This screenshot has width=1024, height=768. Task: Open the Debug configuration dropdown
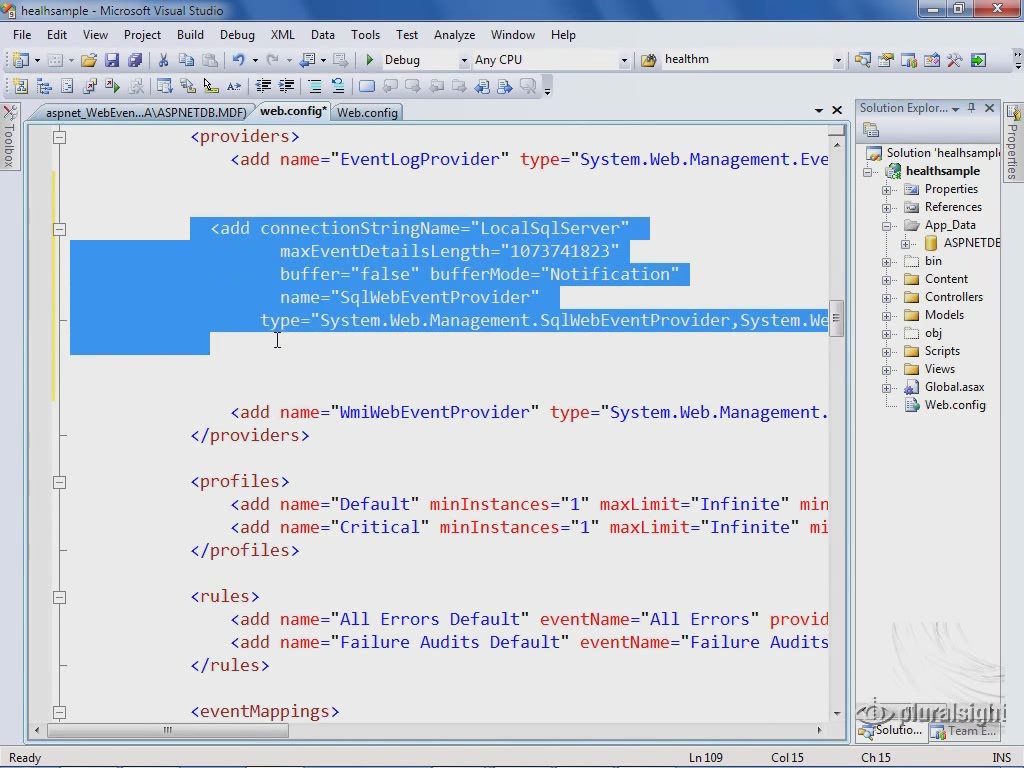(464, 60)
